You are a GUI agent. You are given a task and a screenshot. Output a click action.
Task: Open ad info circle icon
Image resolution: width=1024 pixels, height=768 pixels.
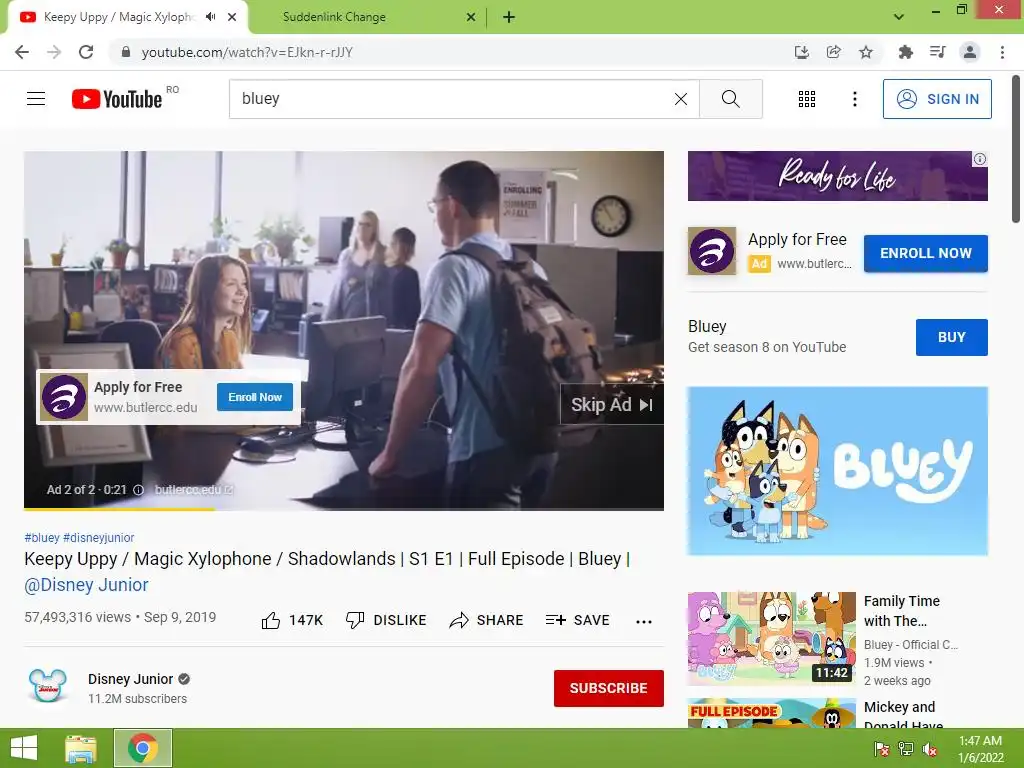pyautogui.click(x=138, y=490)
